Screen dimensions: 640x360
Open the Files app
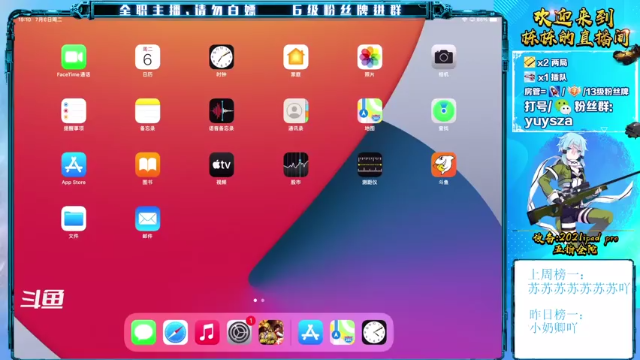tap(73, 219)
